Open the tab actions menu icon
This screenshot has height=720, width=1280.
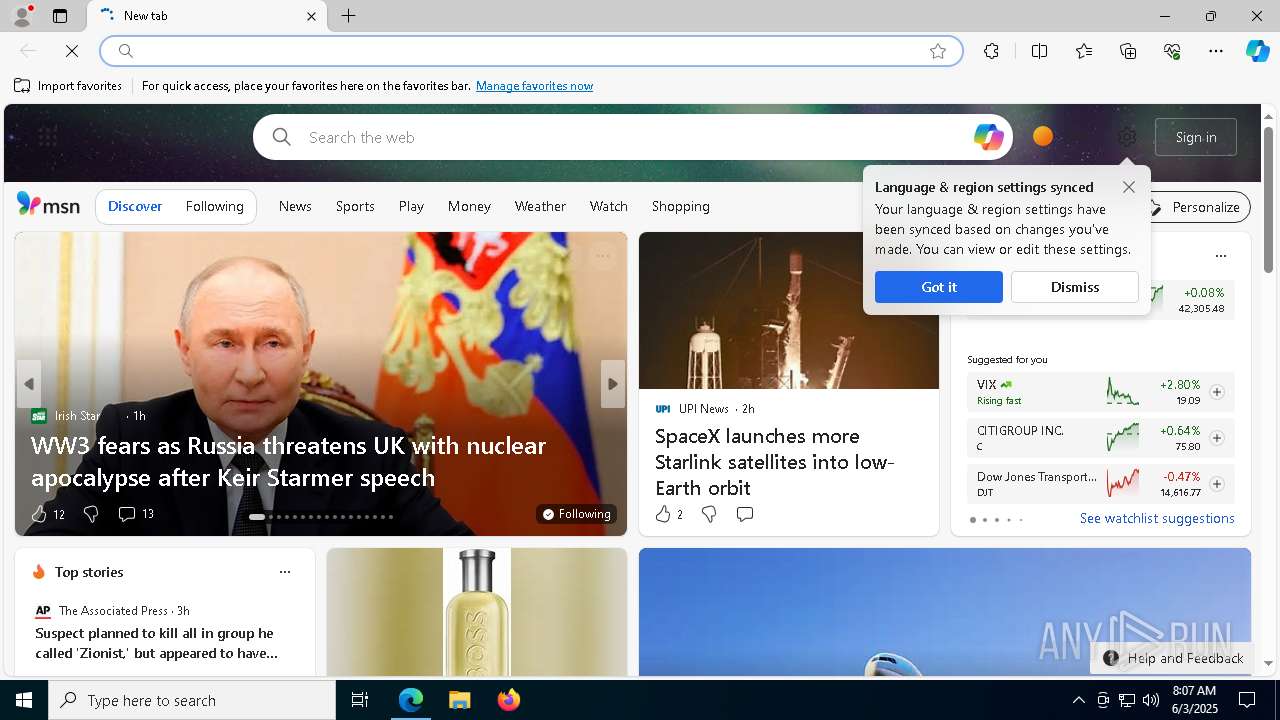60,16
